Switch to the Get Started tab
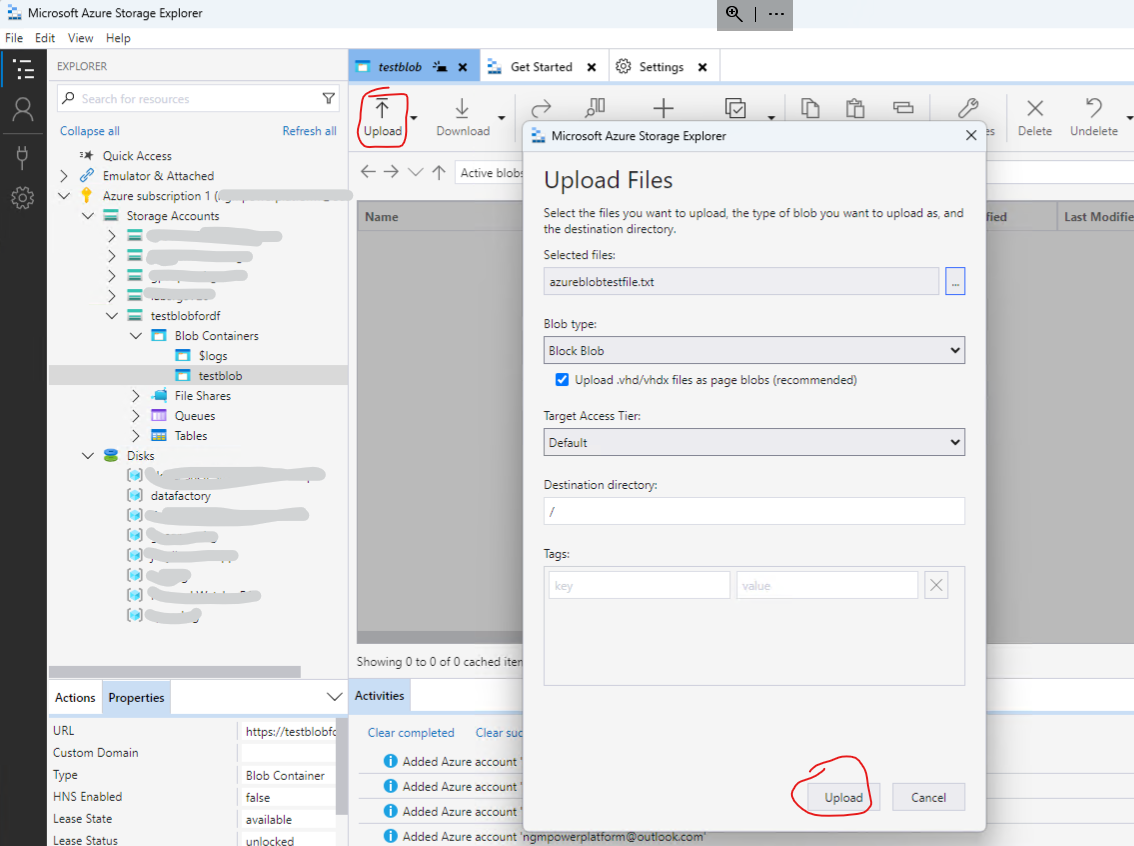Screen dimensions: 1134x846 (541, 67)
